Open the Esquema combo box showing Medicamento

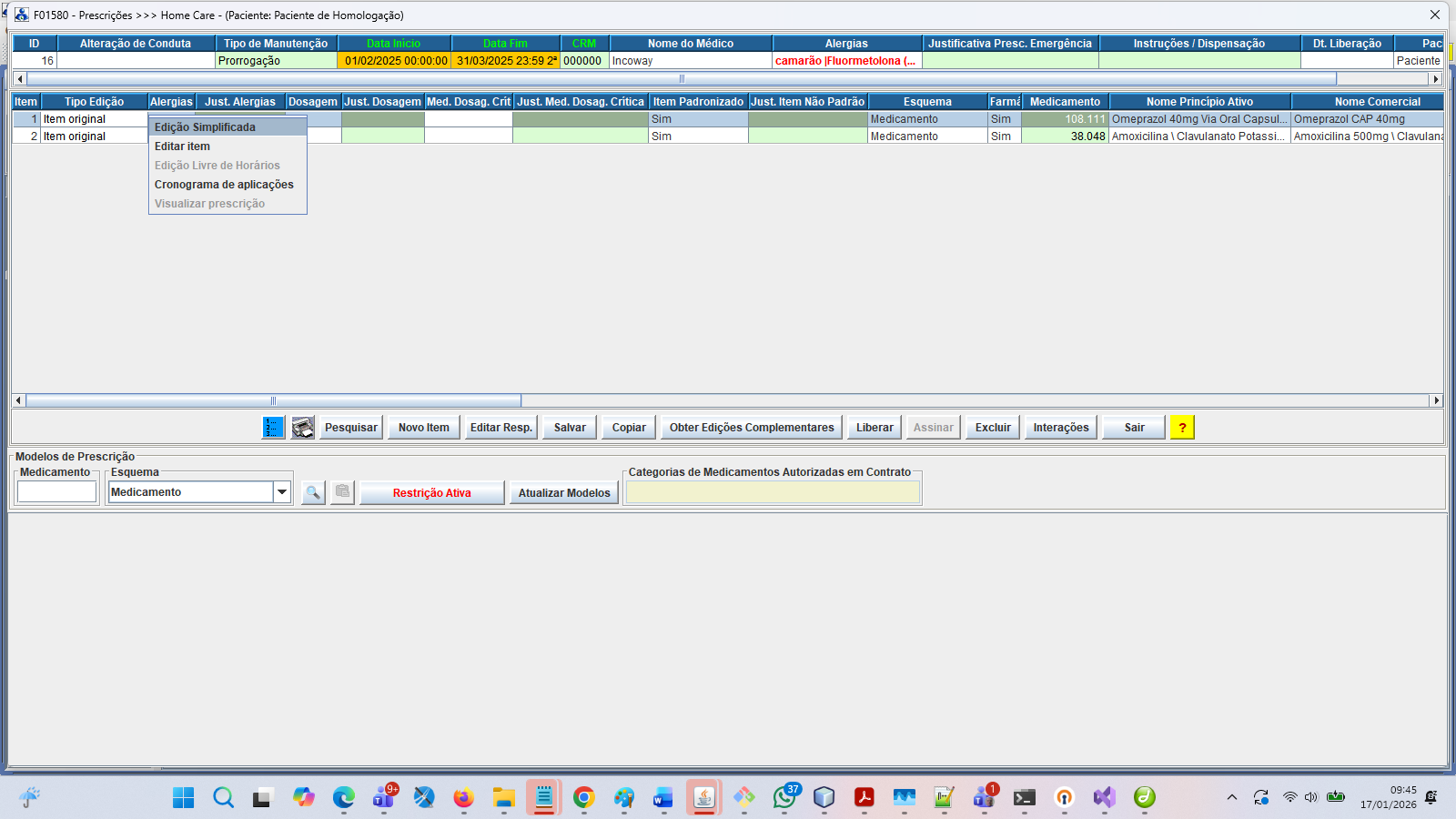point(191,492)
